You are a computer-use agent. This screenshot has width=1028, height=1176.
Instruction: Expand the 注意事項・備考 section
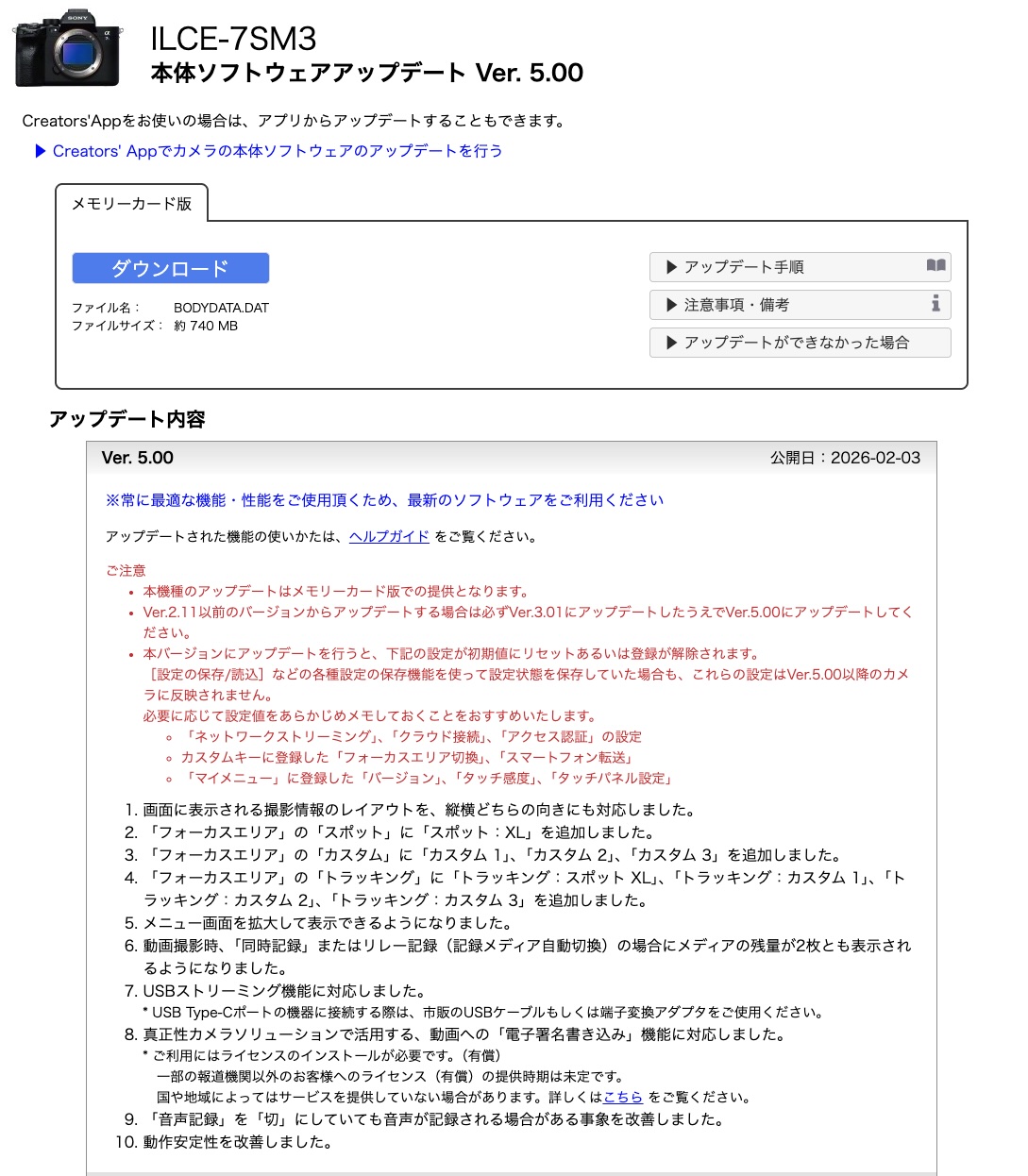click(x=800, y=305)
